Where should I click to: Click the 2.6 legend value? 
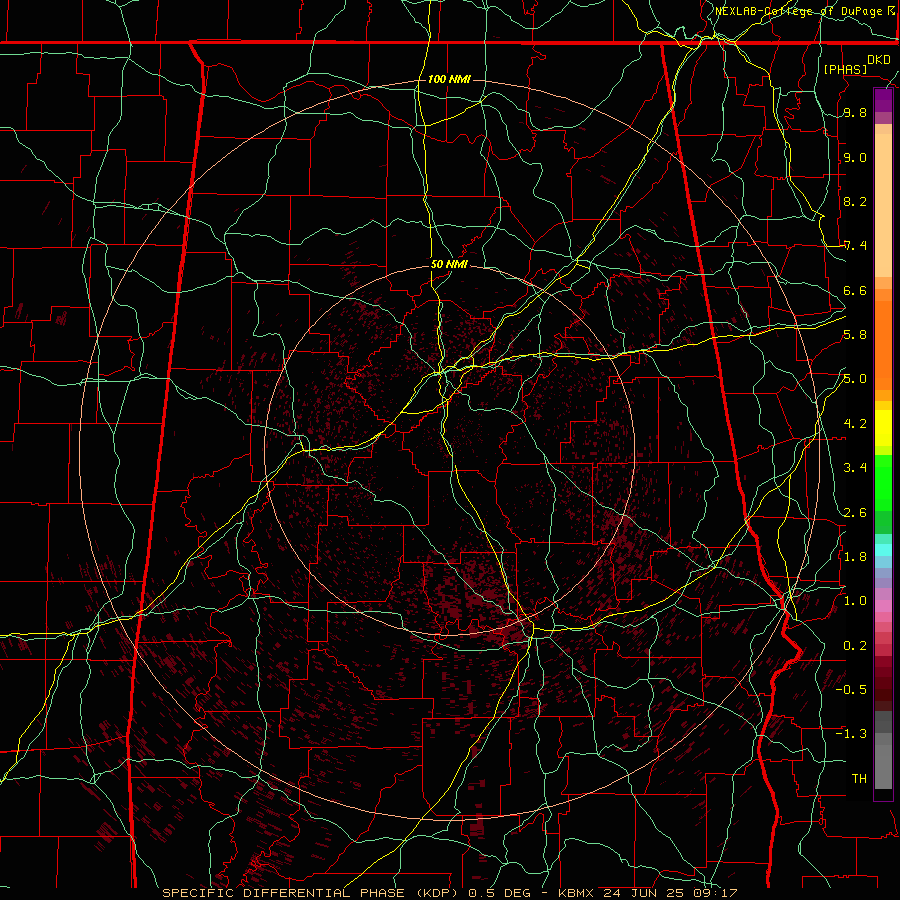855,513
